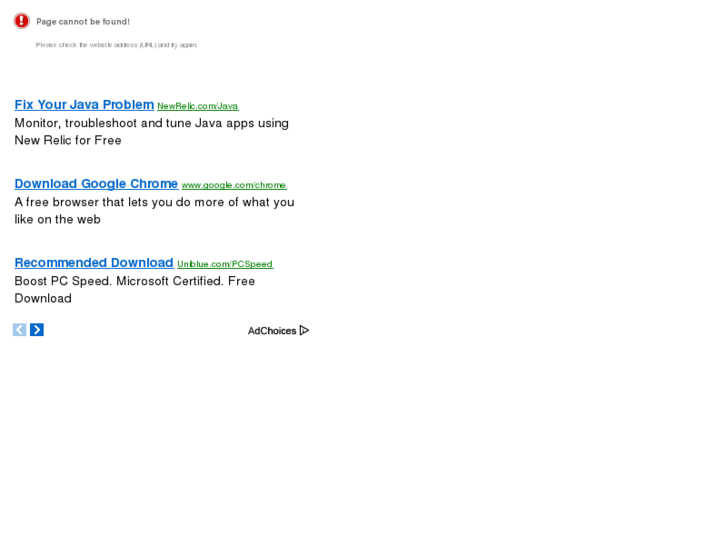Visit the www.google.com/chrome URL link
This screenshot has width=727, height=545.
pyautogui.click(x=233, y=185)
